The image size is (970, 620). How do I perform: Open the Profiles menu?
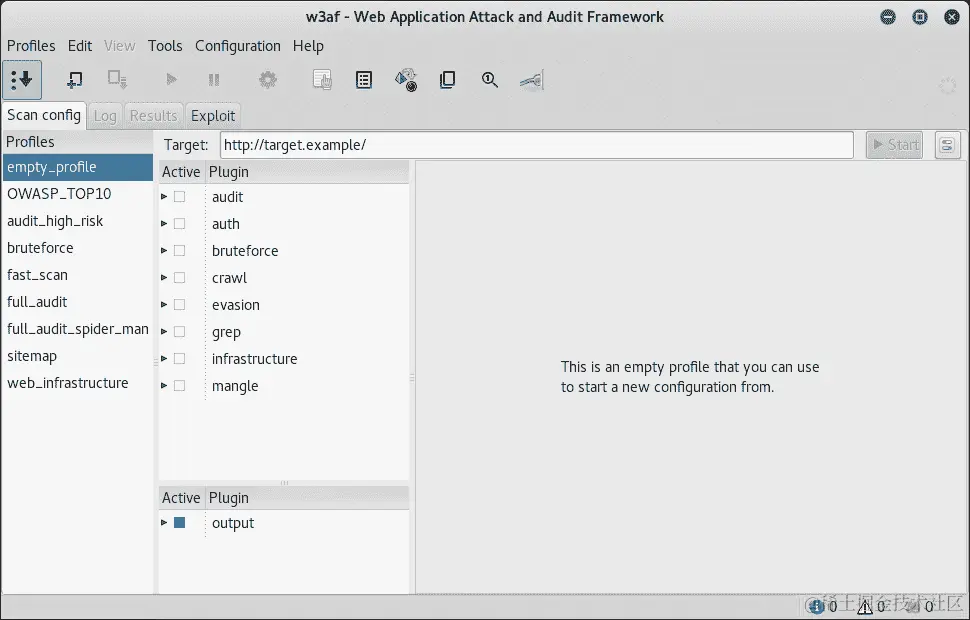[31, 46]
